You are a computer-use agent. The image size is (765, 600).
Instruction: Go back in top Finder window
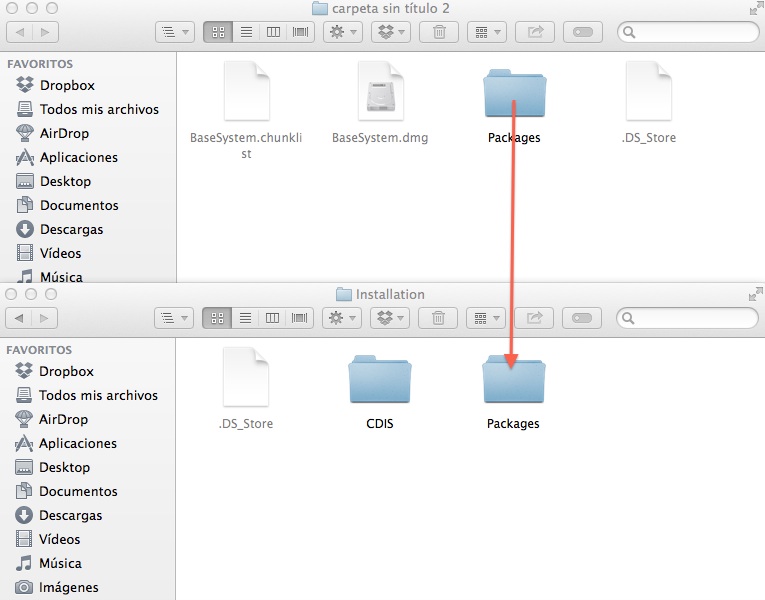click(x=20, y=32)
